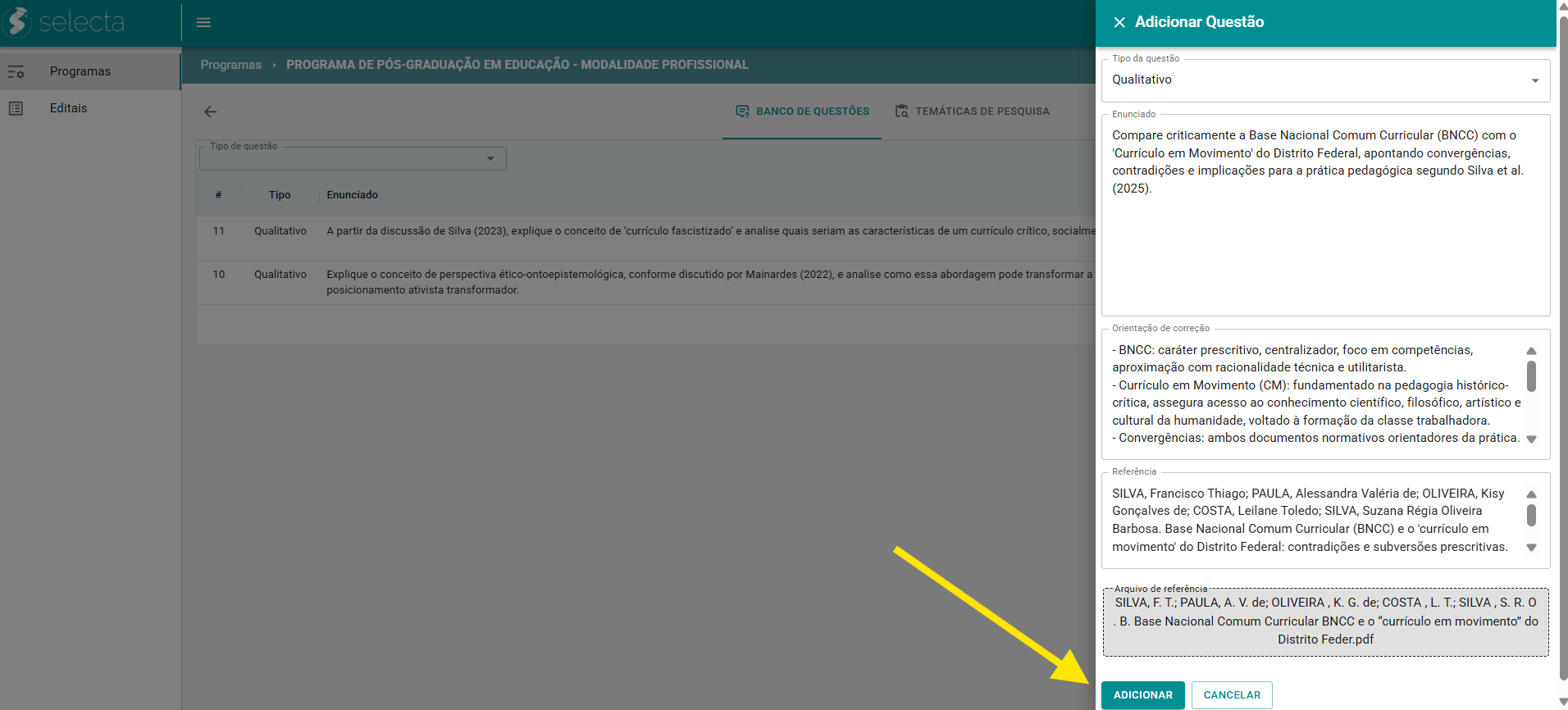Switch to Temáticas de Pesquisa tab

tap(982, 112)
